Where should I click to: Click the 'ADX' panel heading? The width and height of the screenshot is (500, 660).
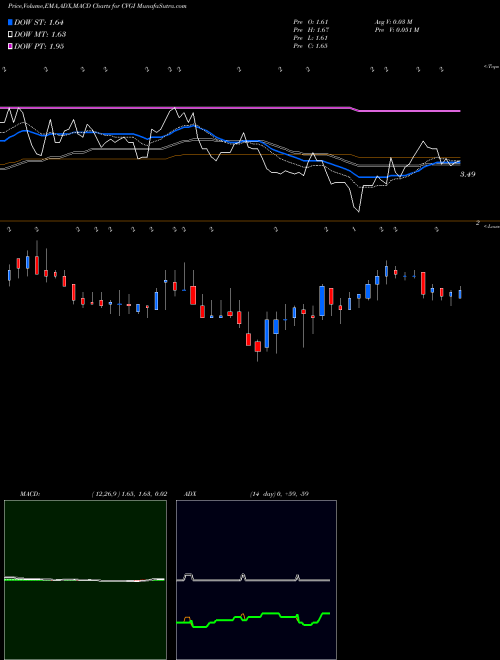pos(190,494)
